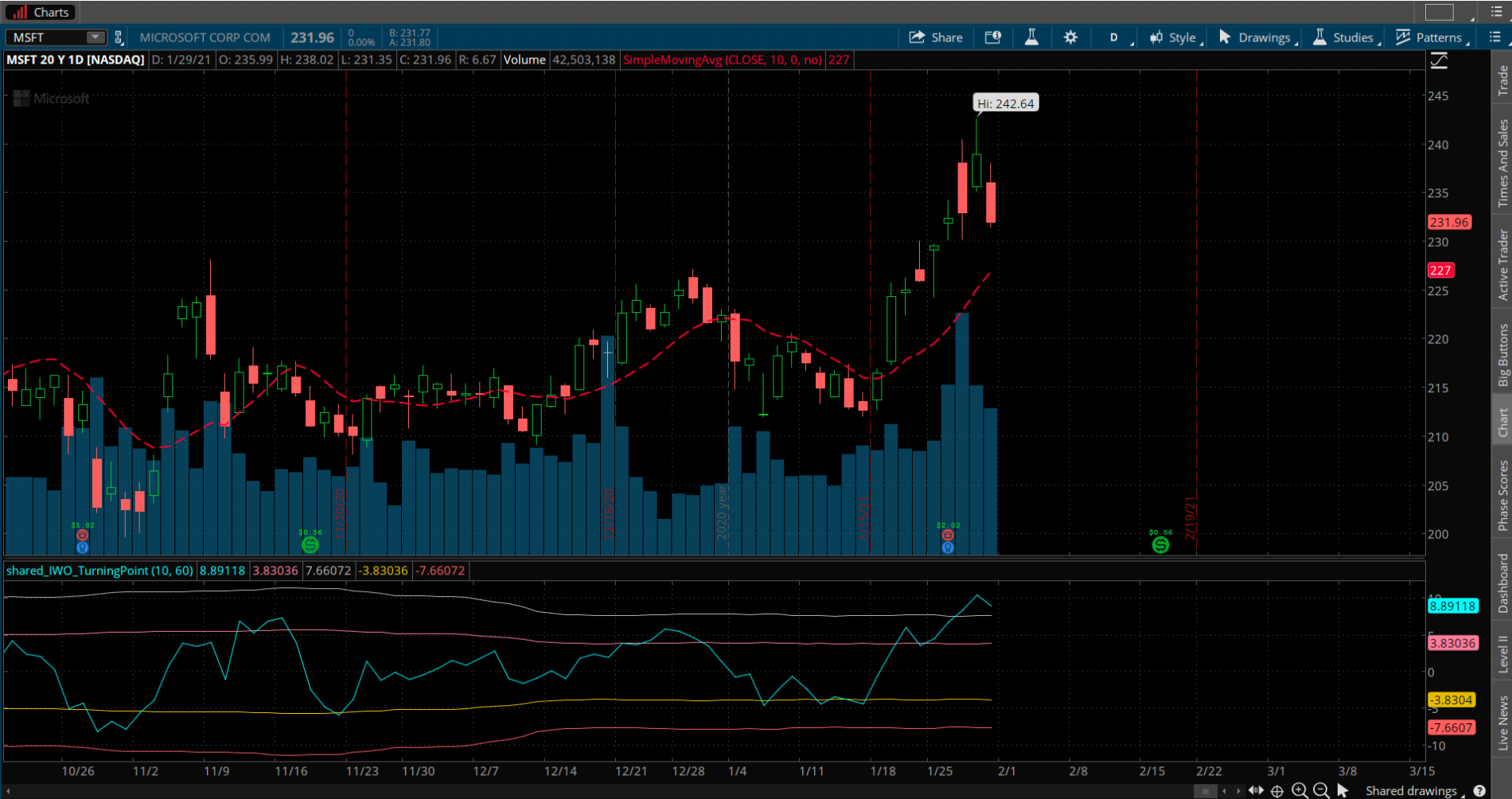Viewport: 1512px width, 799px height.
Task: Open the Drawings menu
Action: 1257,37
